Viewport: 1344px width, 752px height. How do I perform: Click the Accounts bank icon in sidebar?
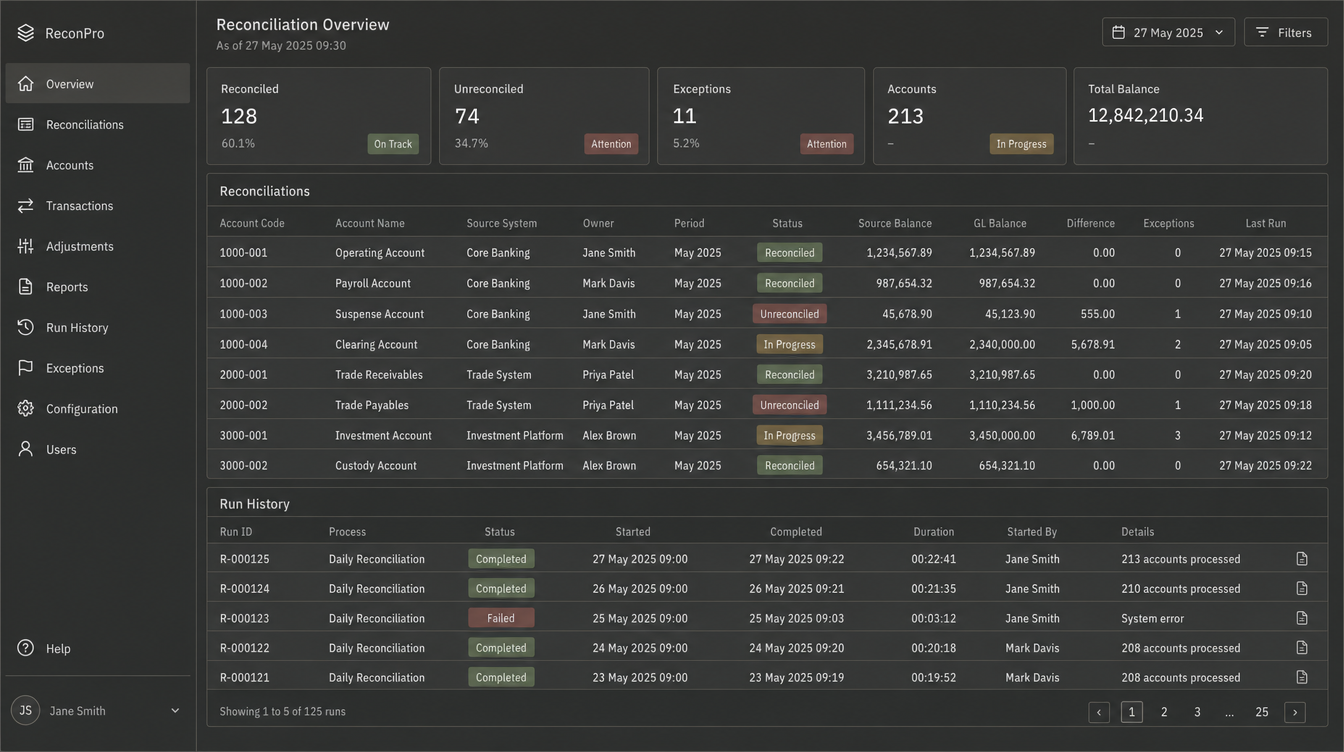pyautogui.click(x=26, y=165)
